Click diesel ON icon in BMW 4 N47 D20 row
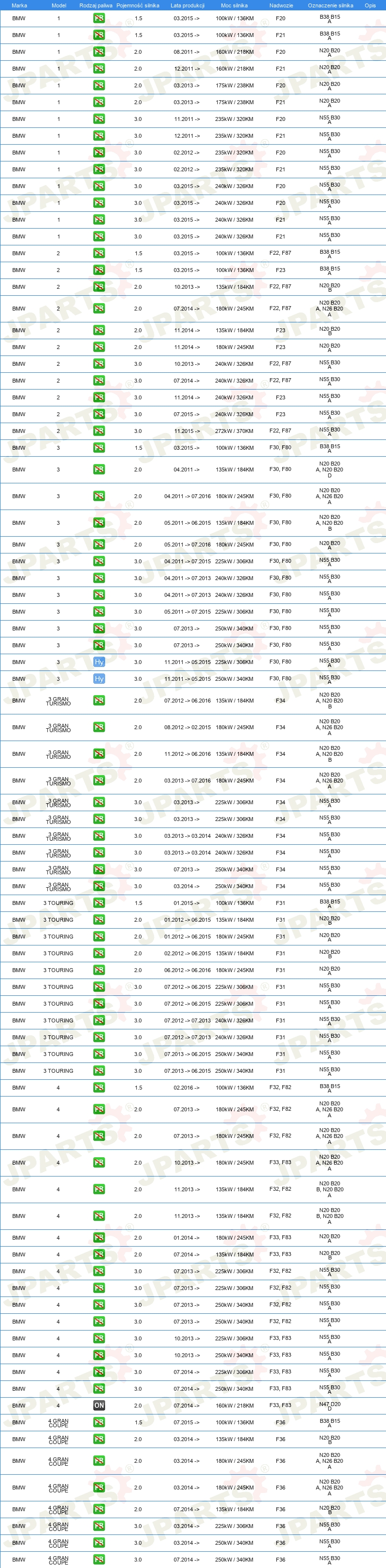The height and width of the screenshot is (1568, 386). click(99, 1406)
